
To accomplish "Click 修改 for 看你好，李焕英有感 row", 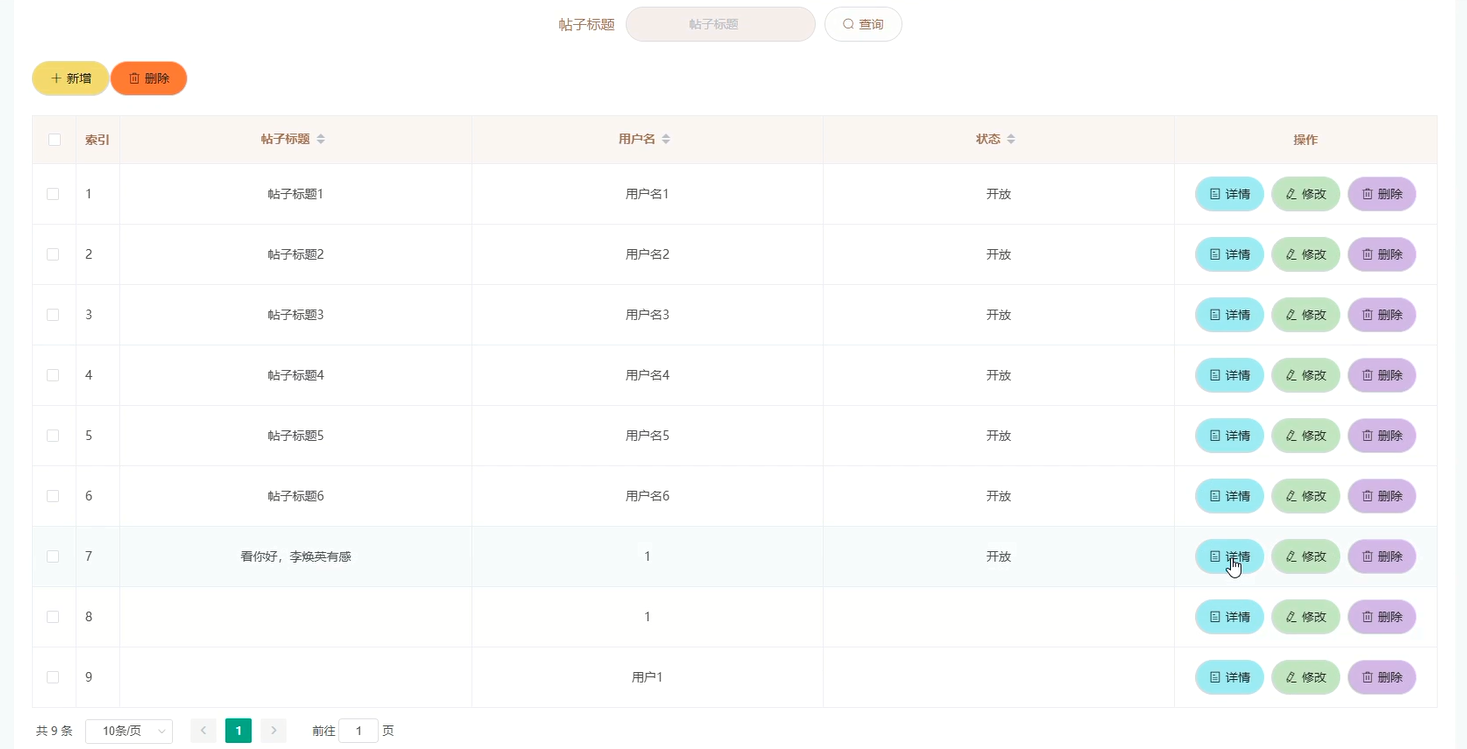I will [1305, 556].
